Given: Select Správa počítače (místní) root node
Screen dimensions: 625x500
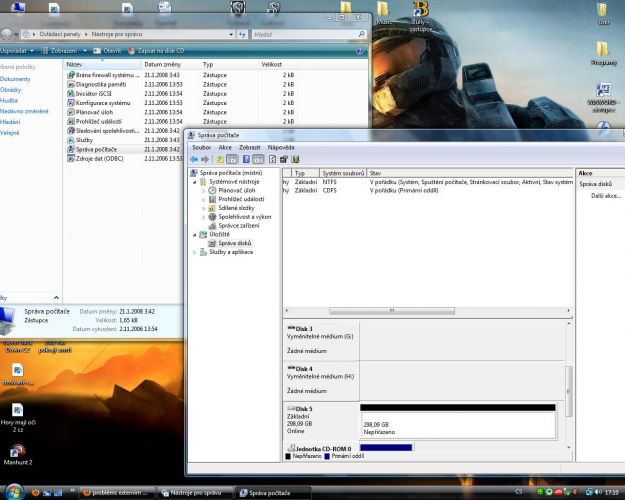Looking at the screenshot, I should [x=231, y=173].
